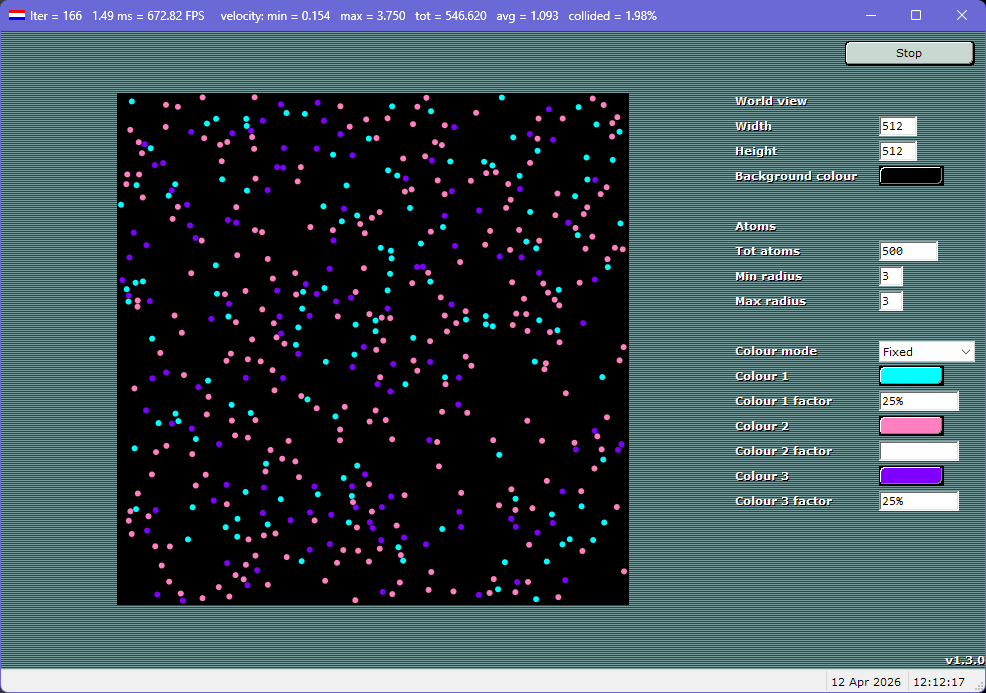
Task: Click the world Height input field
Action: click(897, 152)
